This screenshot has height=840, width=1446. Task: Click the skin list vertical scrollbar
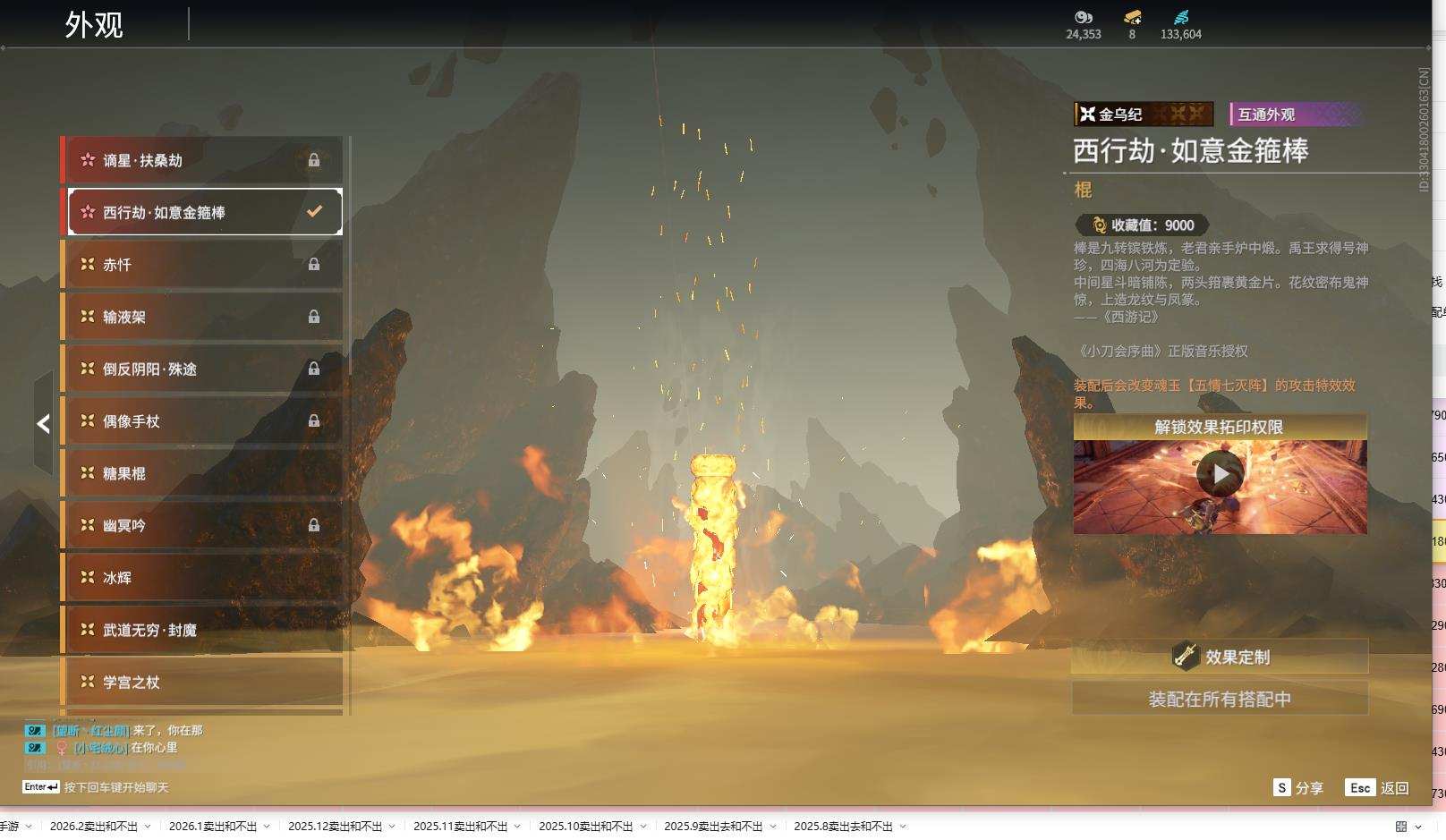(x=349, y=425)
